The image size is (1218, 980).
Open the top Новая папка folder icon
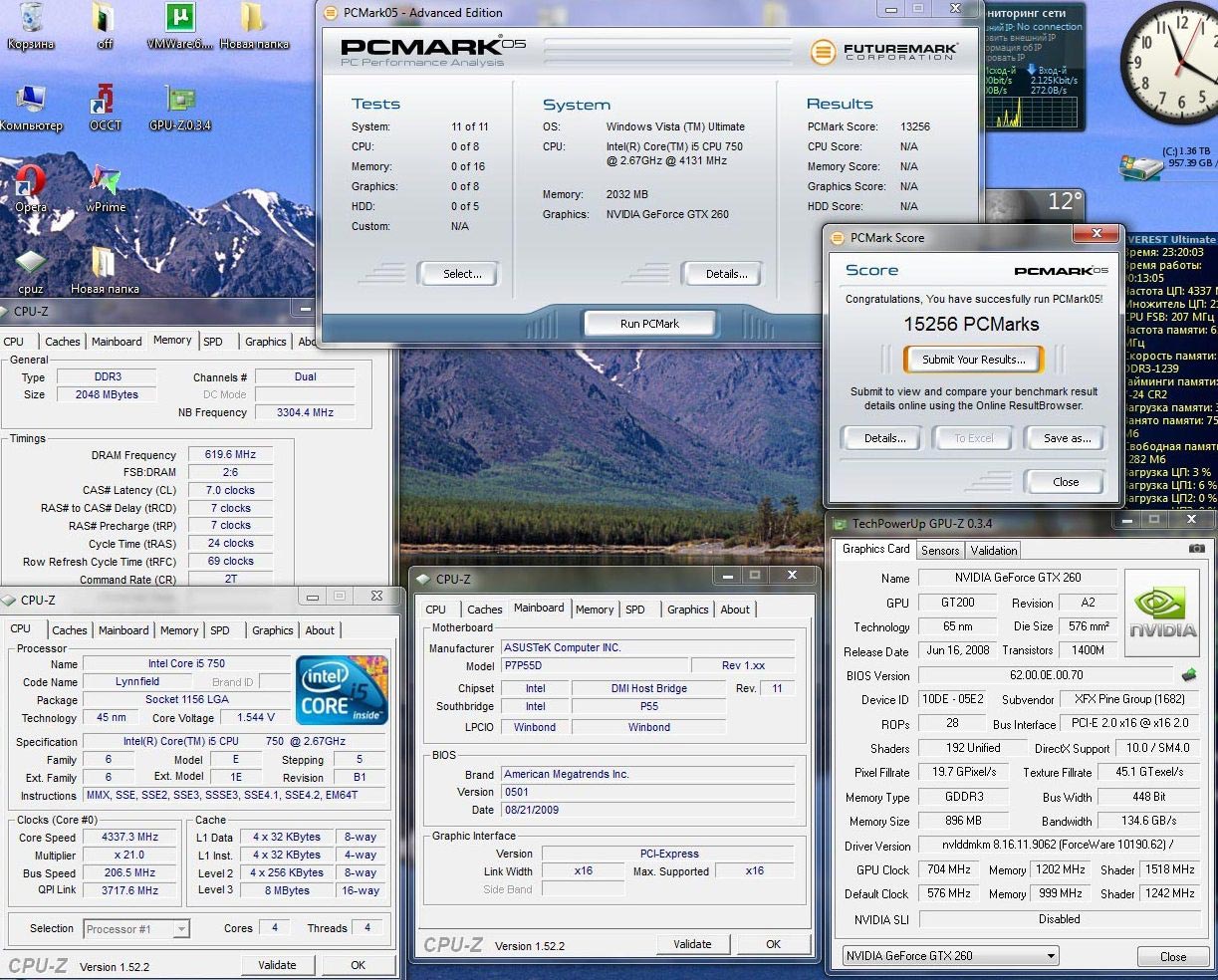[253, 24]
